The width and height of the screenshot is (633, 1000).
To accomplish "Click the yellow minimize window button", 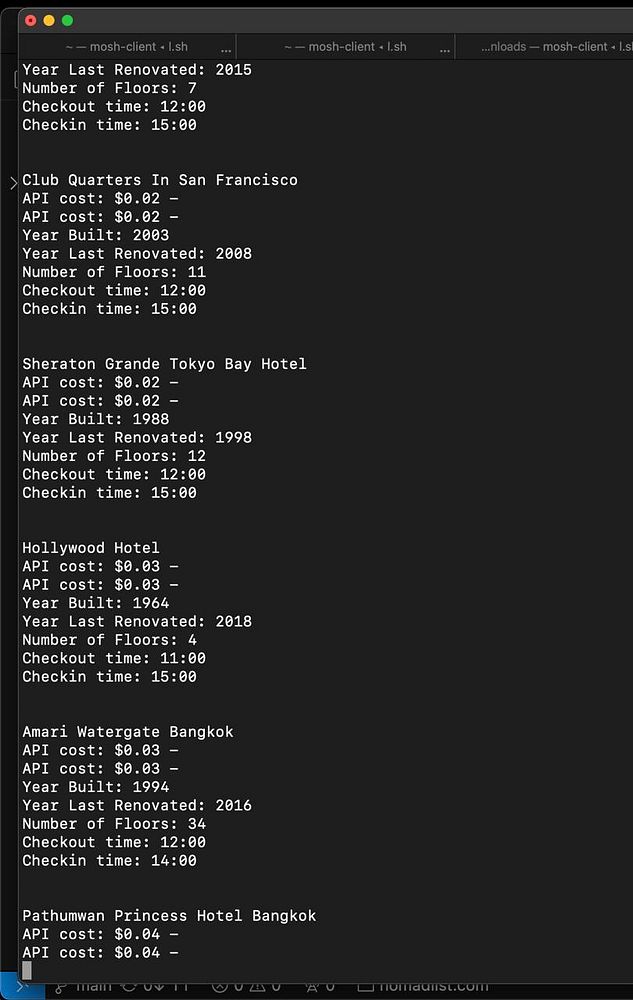I will (x=48, y=20).
